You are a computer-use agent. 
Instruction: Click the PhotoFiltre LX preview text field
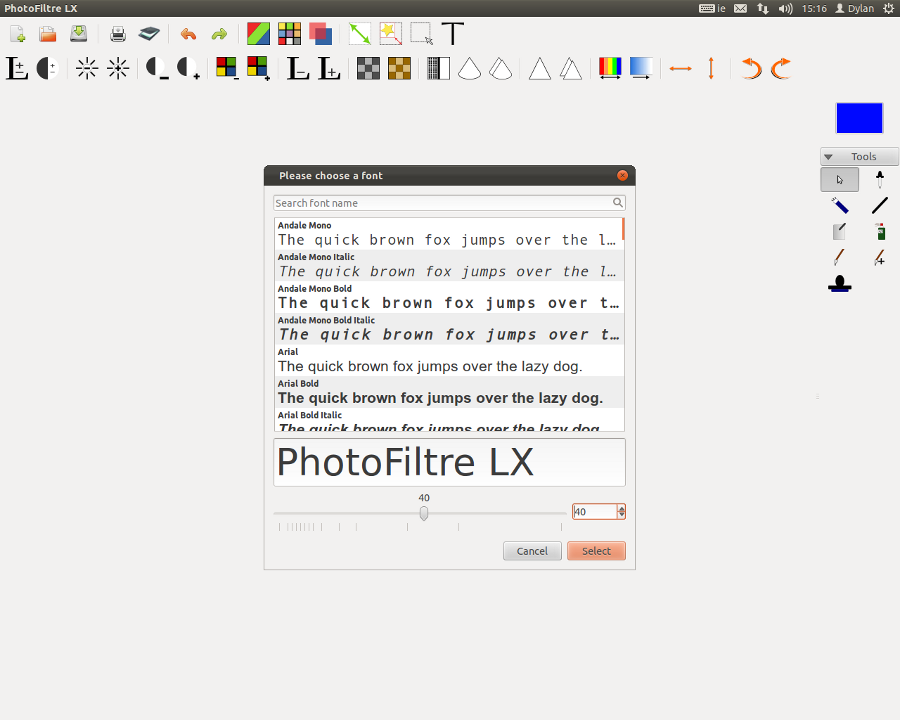449,462
